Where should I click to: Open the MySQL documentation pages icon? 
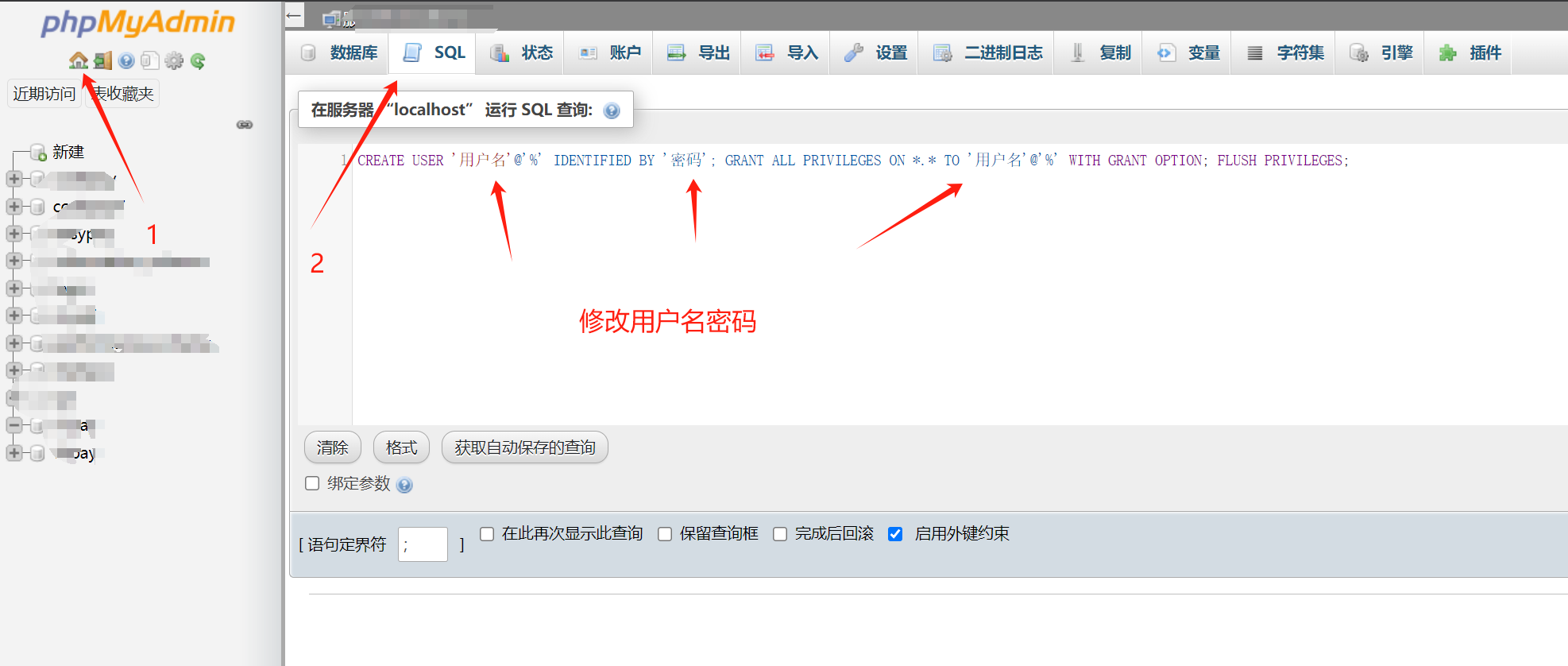coord(150,60)
